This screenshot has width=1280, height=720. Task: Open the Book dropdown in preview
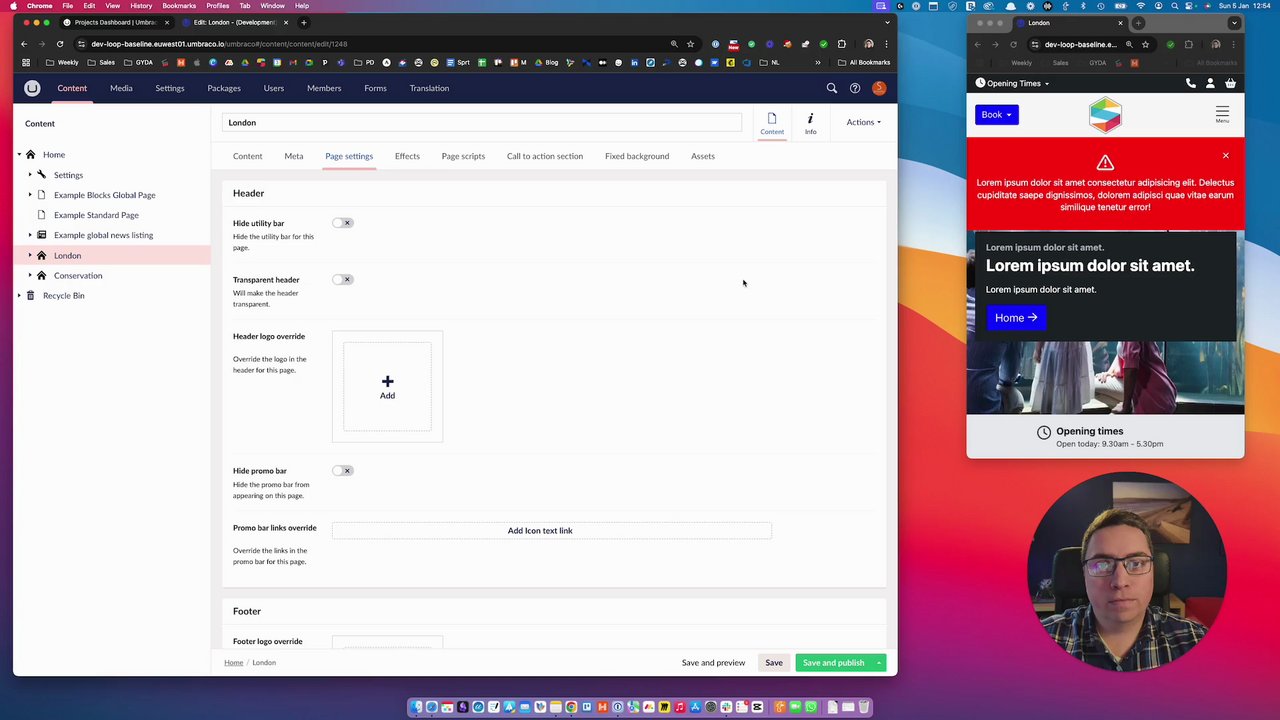(x=996, y=114)
